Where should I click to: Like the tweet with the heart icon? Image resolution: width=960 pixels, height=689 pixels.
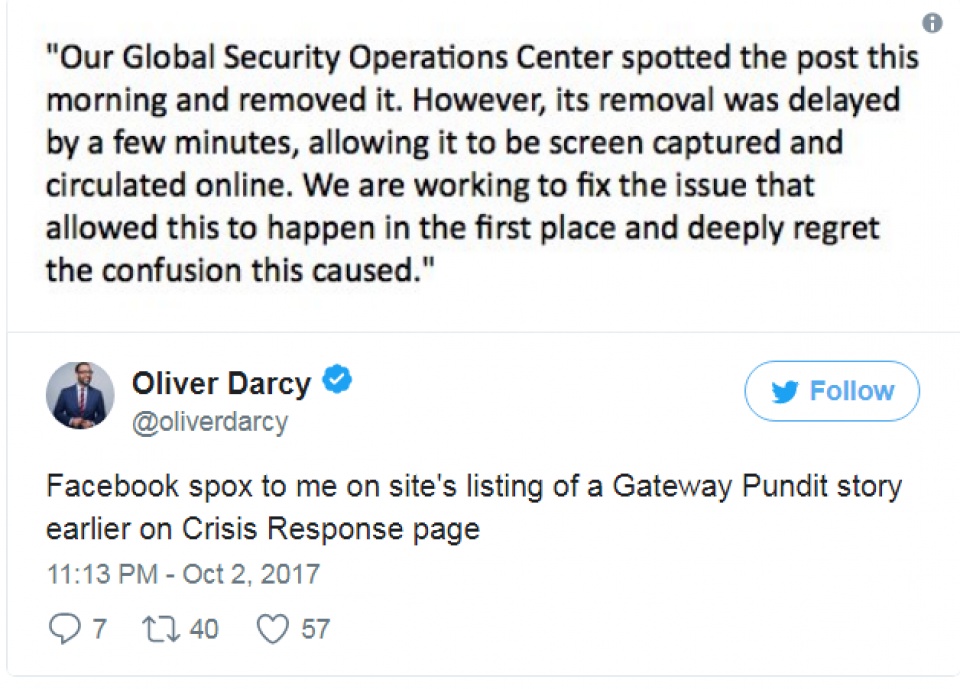pos(272,628)
